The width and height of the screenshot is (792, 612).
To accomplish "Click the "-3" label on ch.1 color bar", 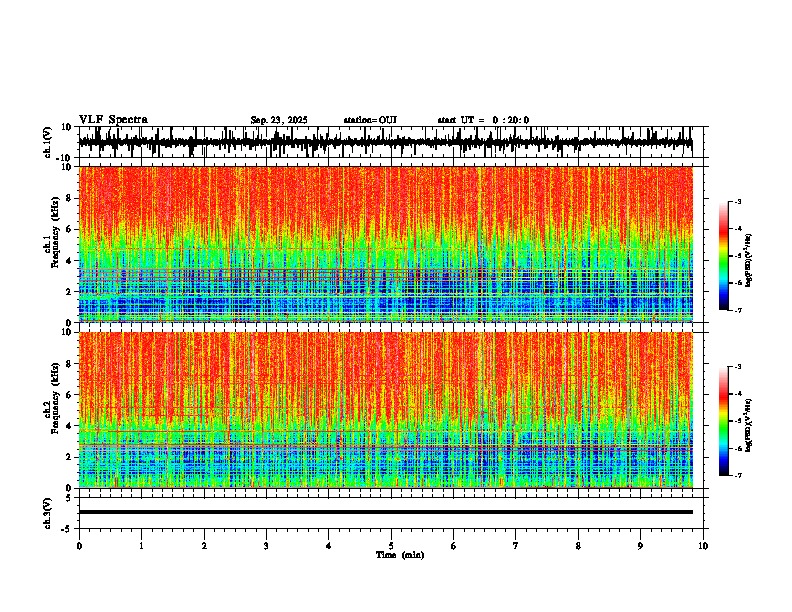I will 737,202.
